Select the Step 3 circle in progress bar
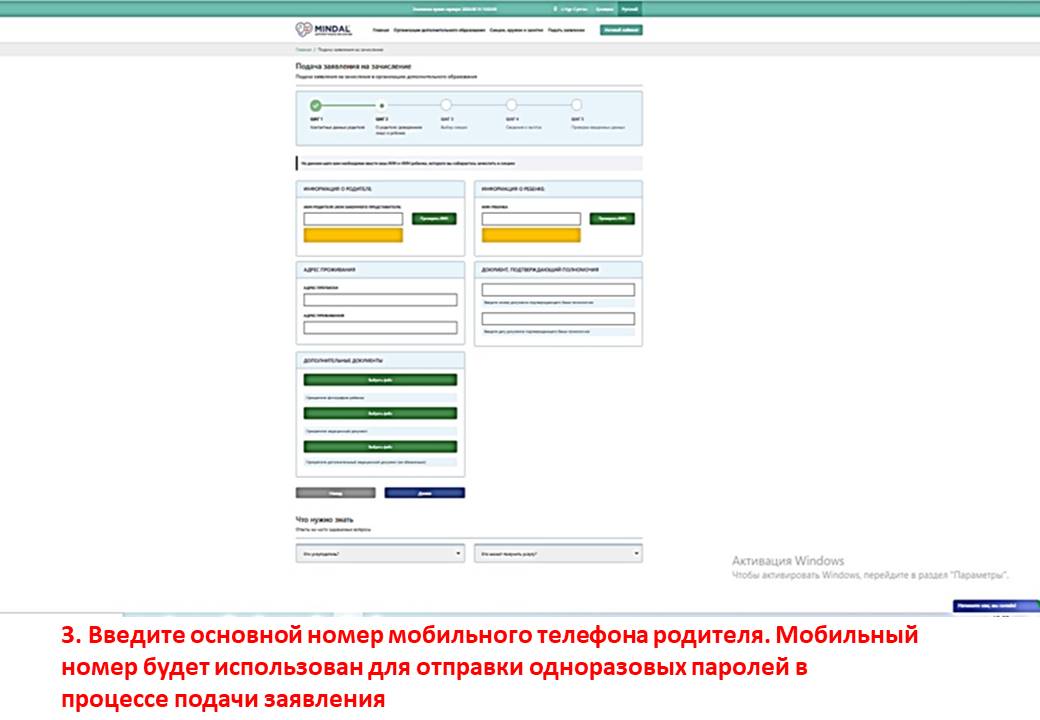This screenshot has width=1040, height=720. pos(446,105)
